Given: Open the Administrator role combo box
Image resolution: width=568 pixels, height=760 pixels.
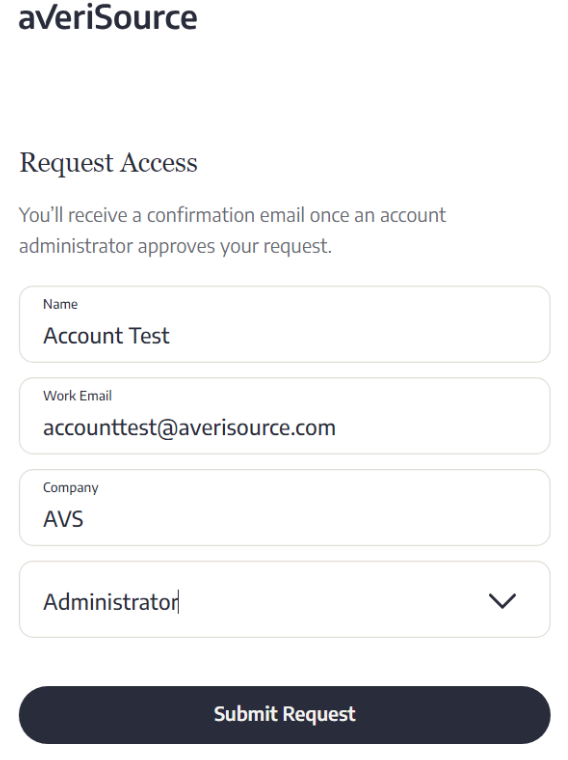Looking at the screenshot, I should tap(284, 599).
